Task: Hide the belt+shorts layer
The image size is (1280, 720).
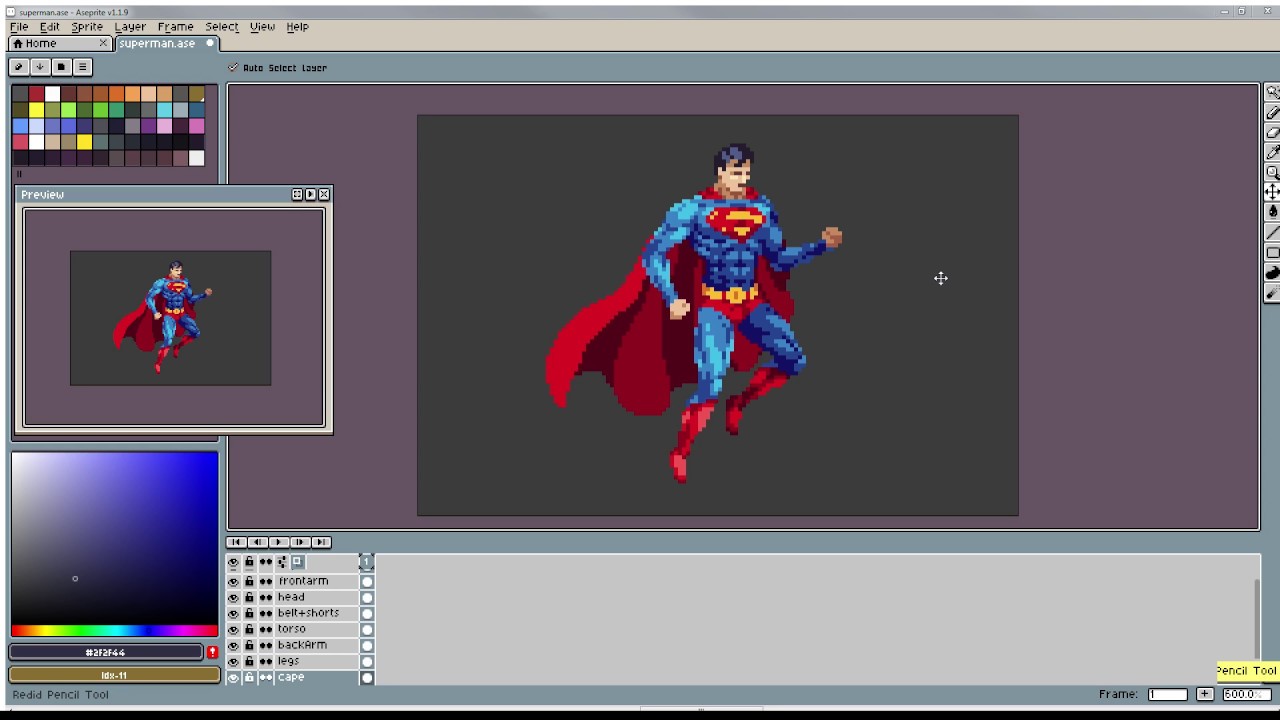Action: (233, 613)
